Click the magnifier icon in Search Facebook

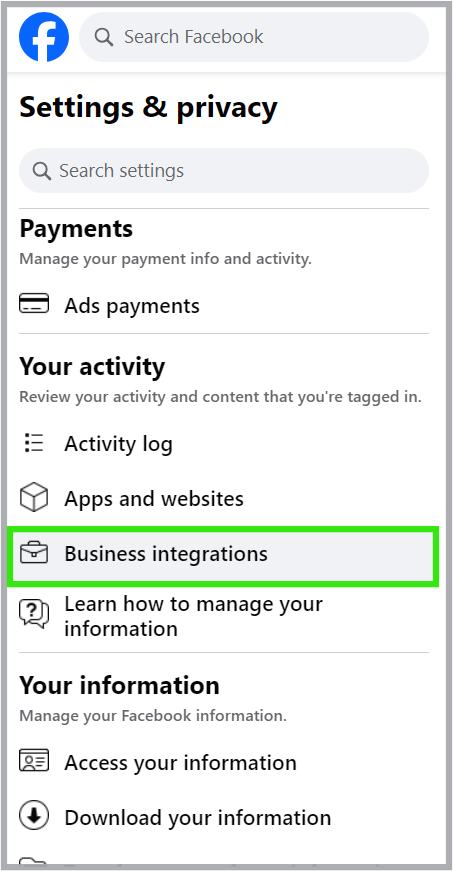(x=104, y=37)
